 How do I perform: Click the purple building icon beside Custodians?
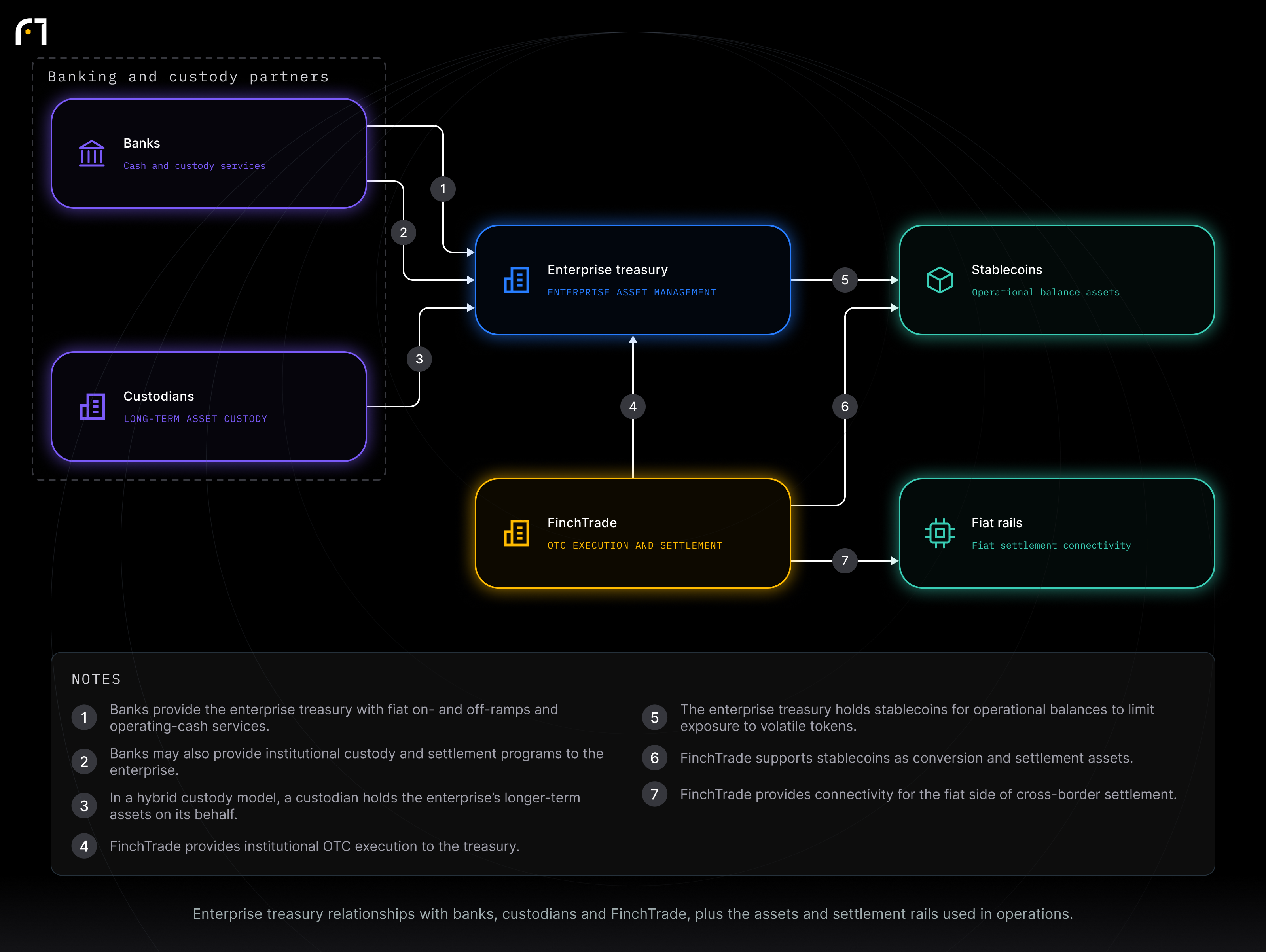pyautogui.click(x=92, y=406)
